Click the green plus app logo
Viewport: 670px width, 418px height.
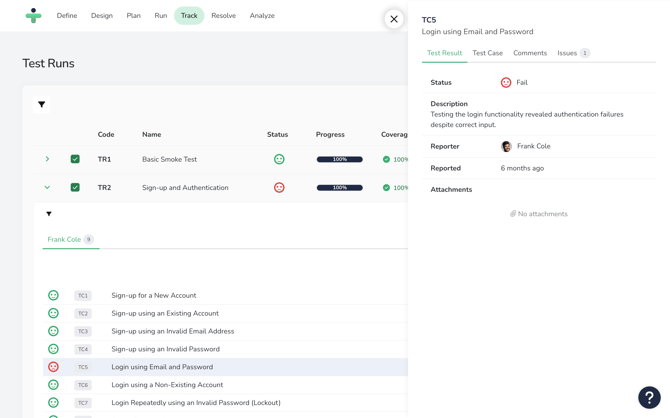tap(34, 16)
